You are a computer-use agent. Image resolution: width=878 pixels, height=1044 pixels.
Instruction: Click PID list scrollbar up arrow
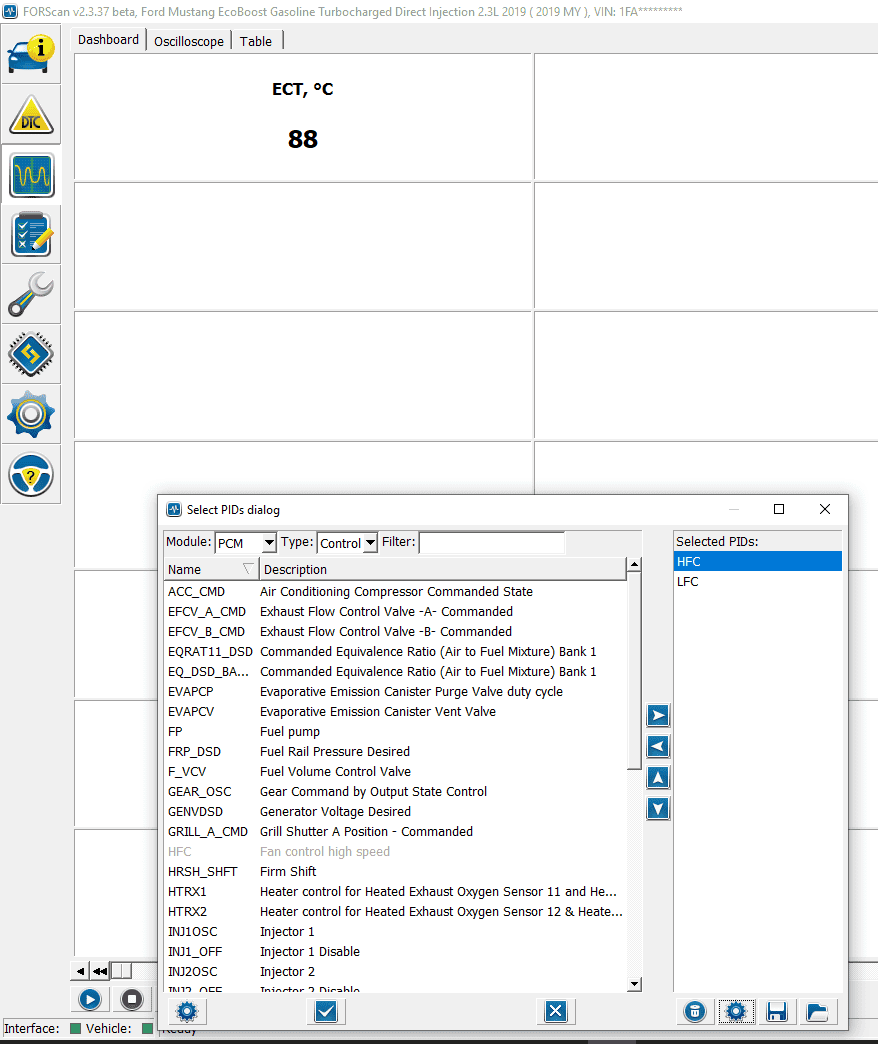coord(634,565)
